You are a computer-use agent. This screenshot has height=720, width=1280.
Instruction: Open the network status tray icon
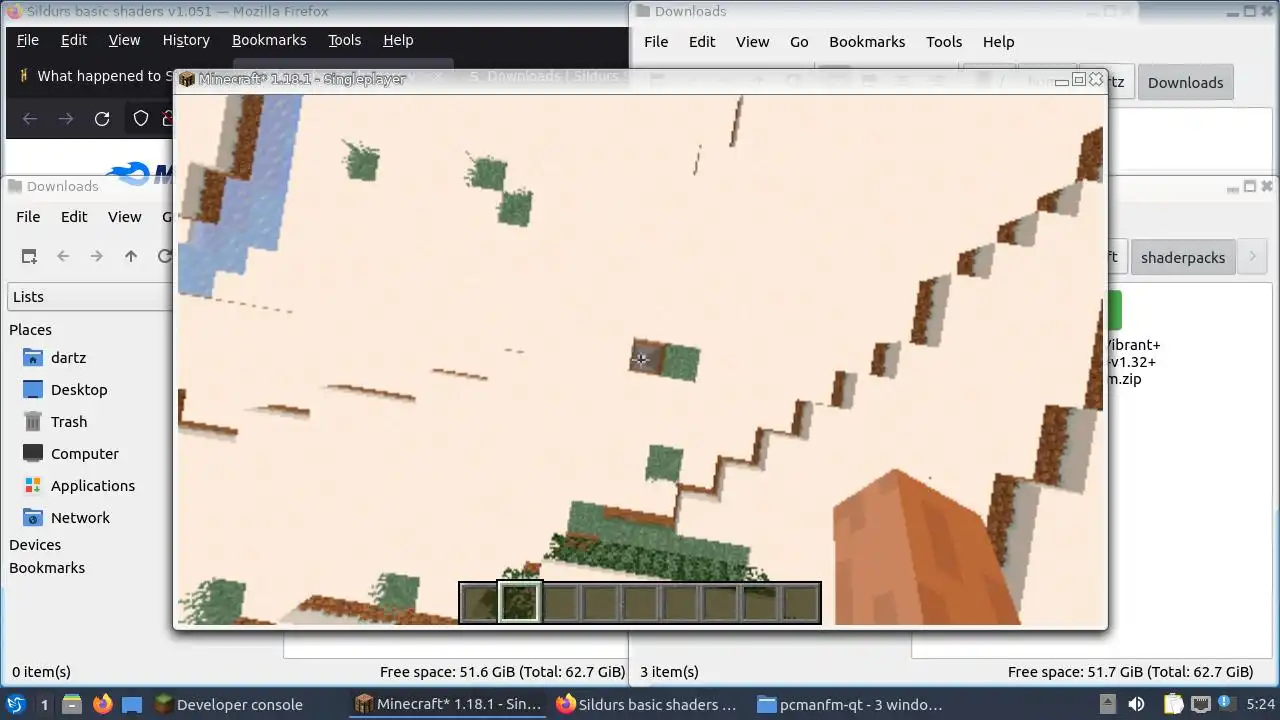[x=1200, y=704]
